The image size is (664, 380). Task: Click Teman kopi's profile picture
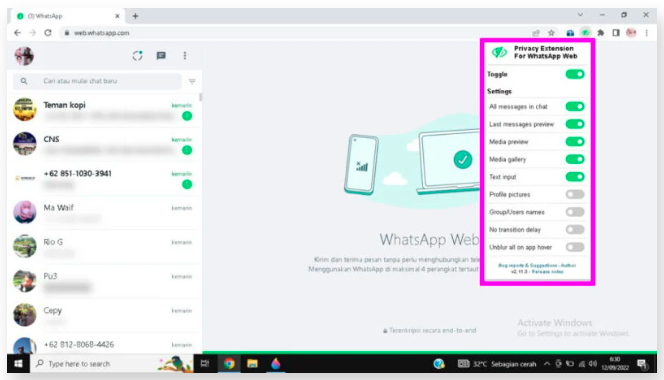click(x=25, y=109)
